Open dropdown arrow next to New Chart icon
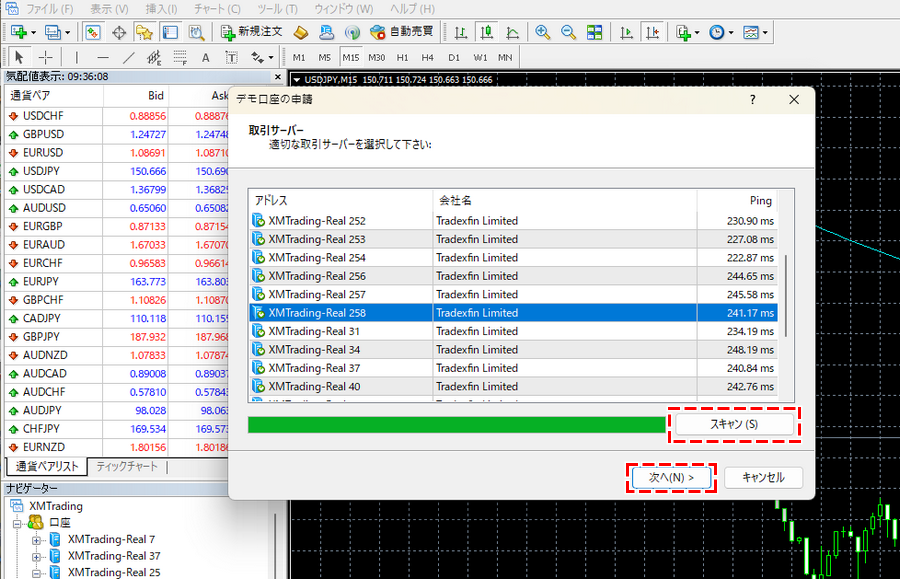Screen dimensions: 900x579 [x=33, y=33]
